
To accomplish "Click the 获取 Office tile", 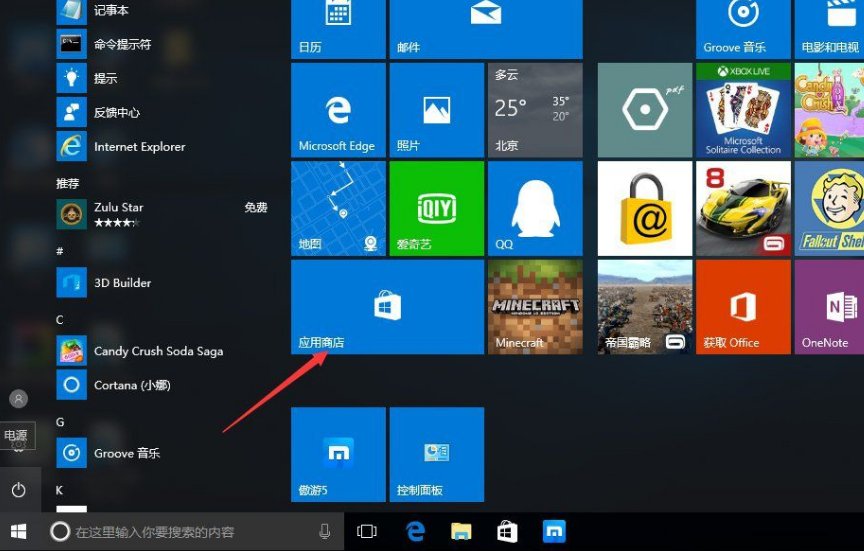I will click(x=743, y=307).
